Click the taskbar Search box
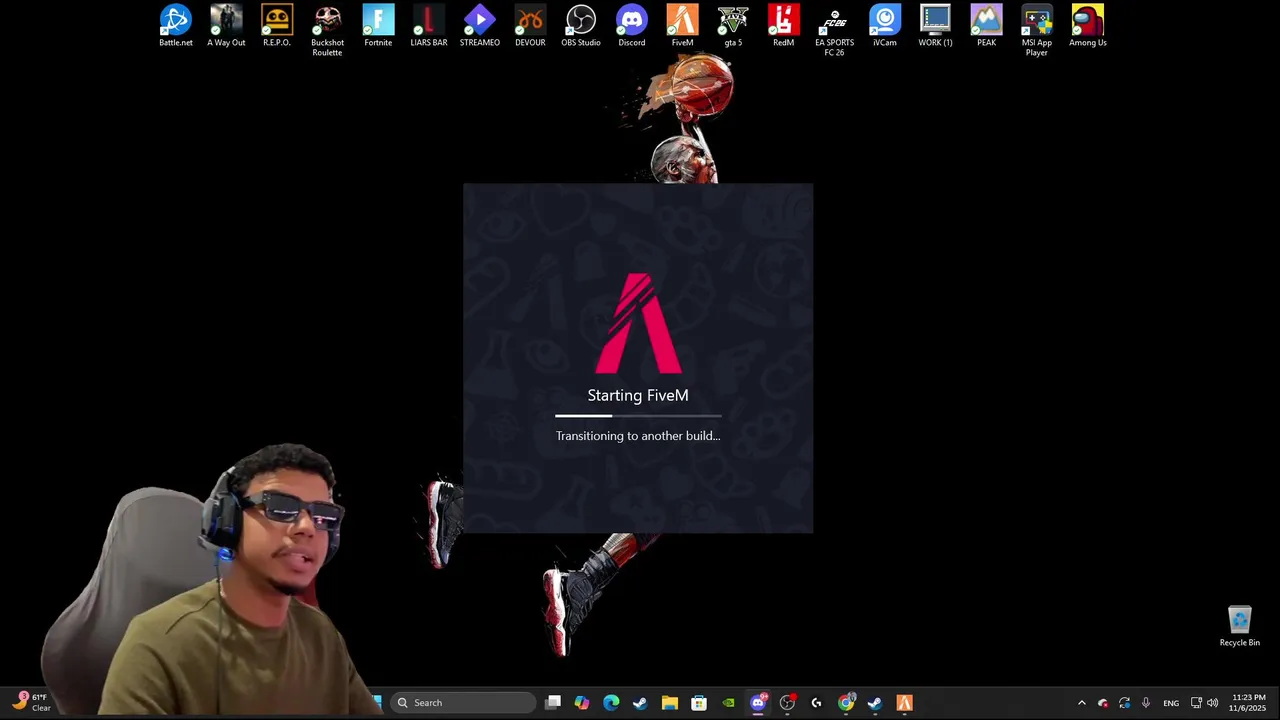This screenshot has height=720, width=1280. [463, 703]
